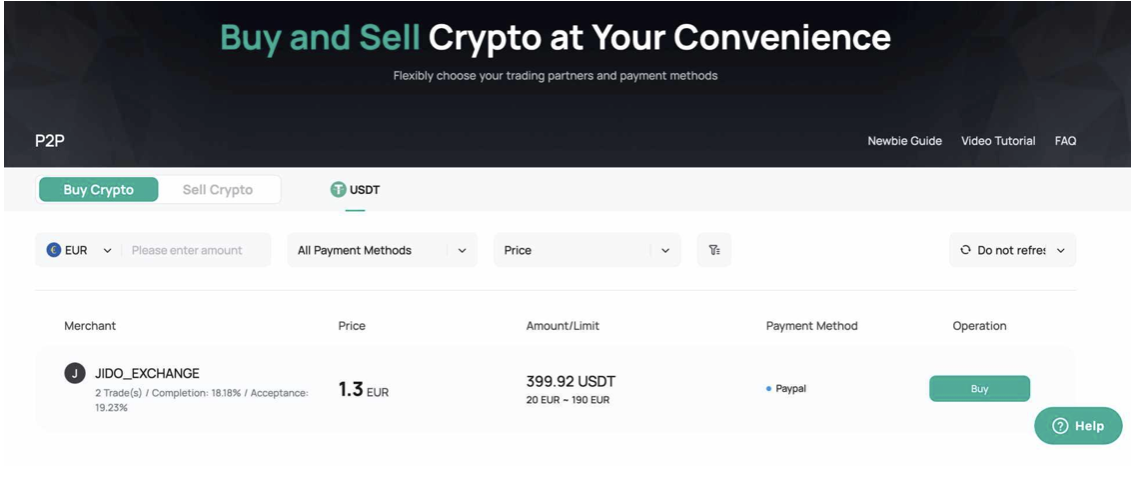Switch to Sell Crypto mode
This screenshot has height=502, width=1132.
(217, 190)
